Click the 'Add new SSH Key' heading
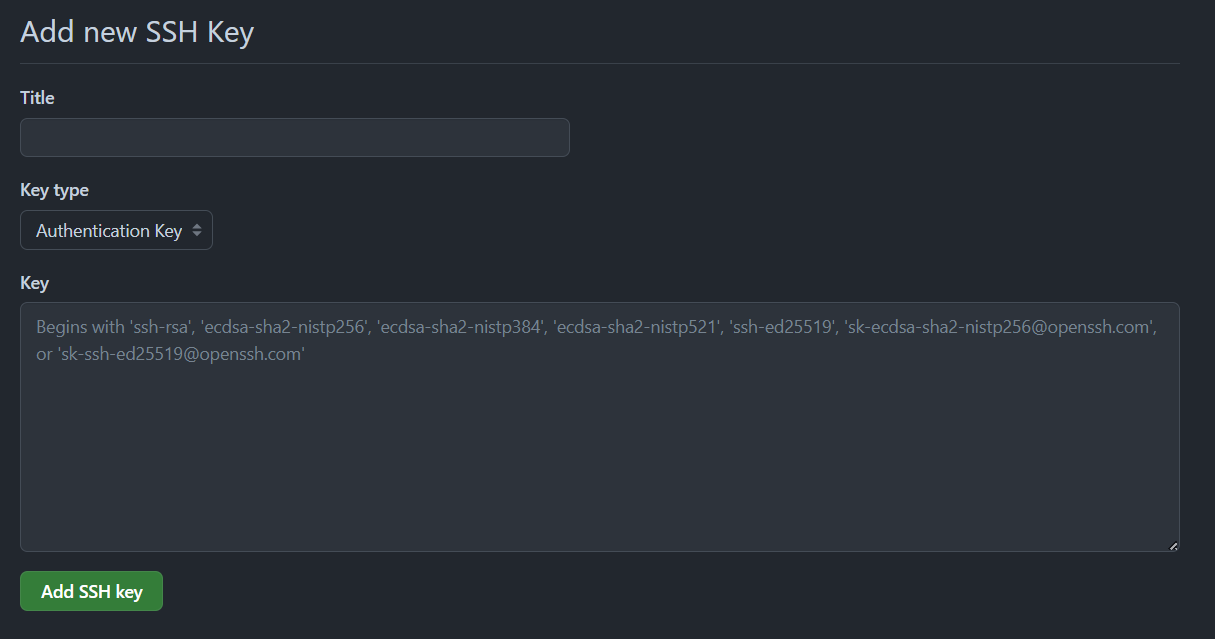Image resolution: width=1215 pixels, height=639 pixels. coord(137,32)
